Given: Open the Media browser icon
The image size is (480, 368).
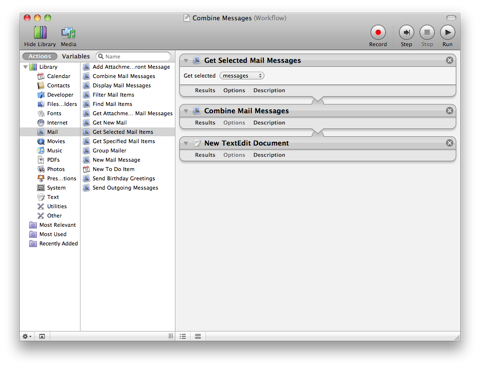Looking at the screenshot, I should point(68,33).
